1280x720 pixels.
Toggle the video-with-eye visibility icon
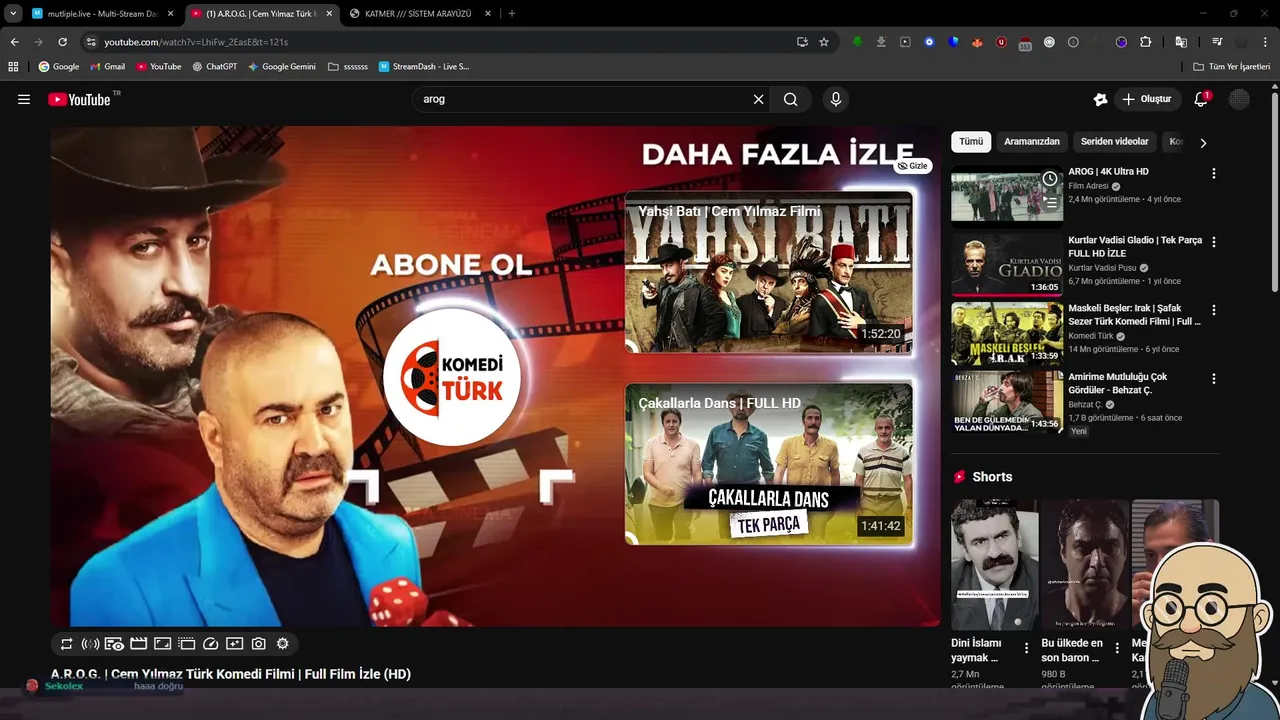114,643
